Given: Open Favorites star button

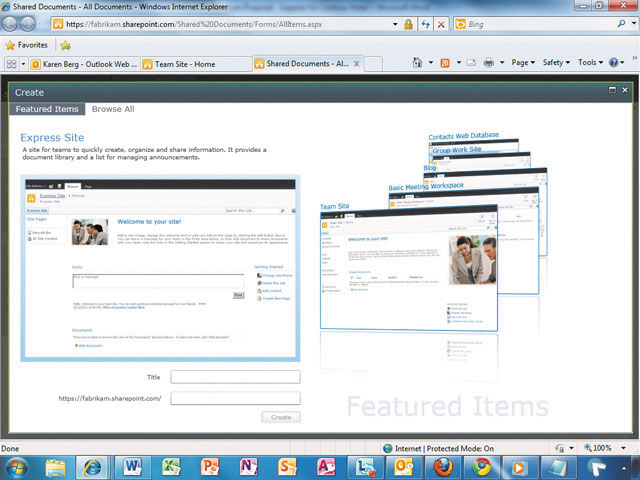Looking at the screenshot, I should (x=27, y=45).
